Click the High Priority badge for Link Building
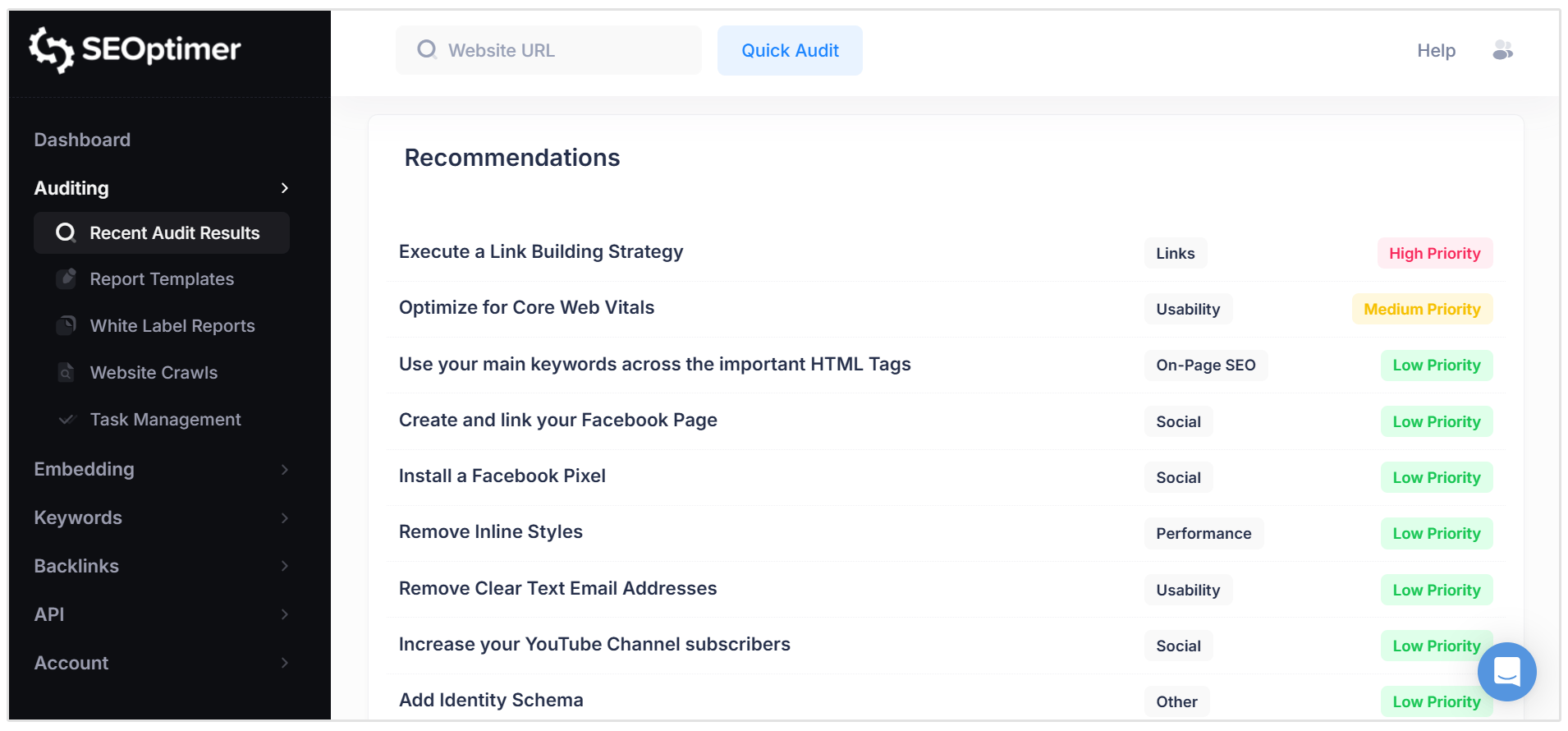 (1434, 253)
